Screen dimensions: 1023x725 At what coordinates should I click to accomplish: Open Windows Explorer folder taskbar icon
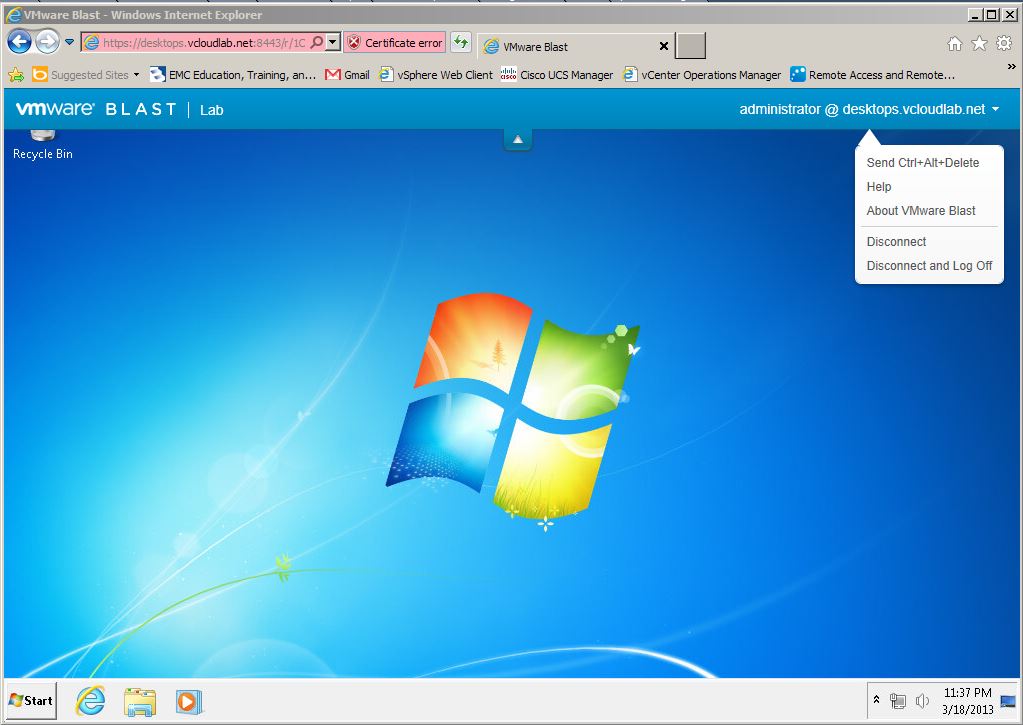click(x=140, y=702)
